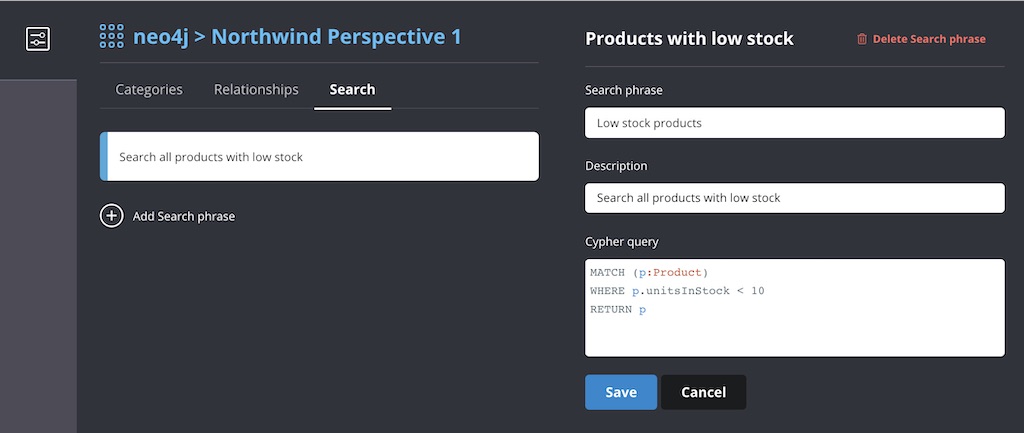Select the Search tab
The height and width of the screenshot is (433, 1024).
353,89
